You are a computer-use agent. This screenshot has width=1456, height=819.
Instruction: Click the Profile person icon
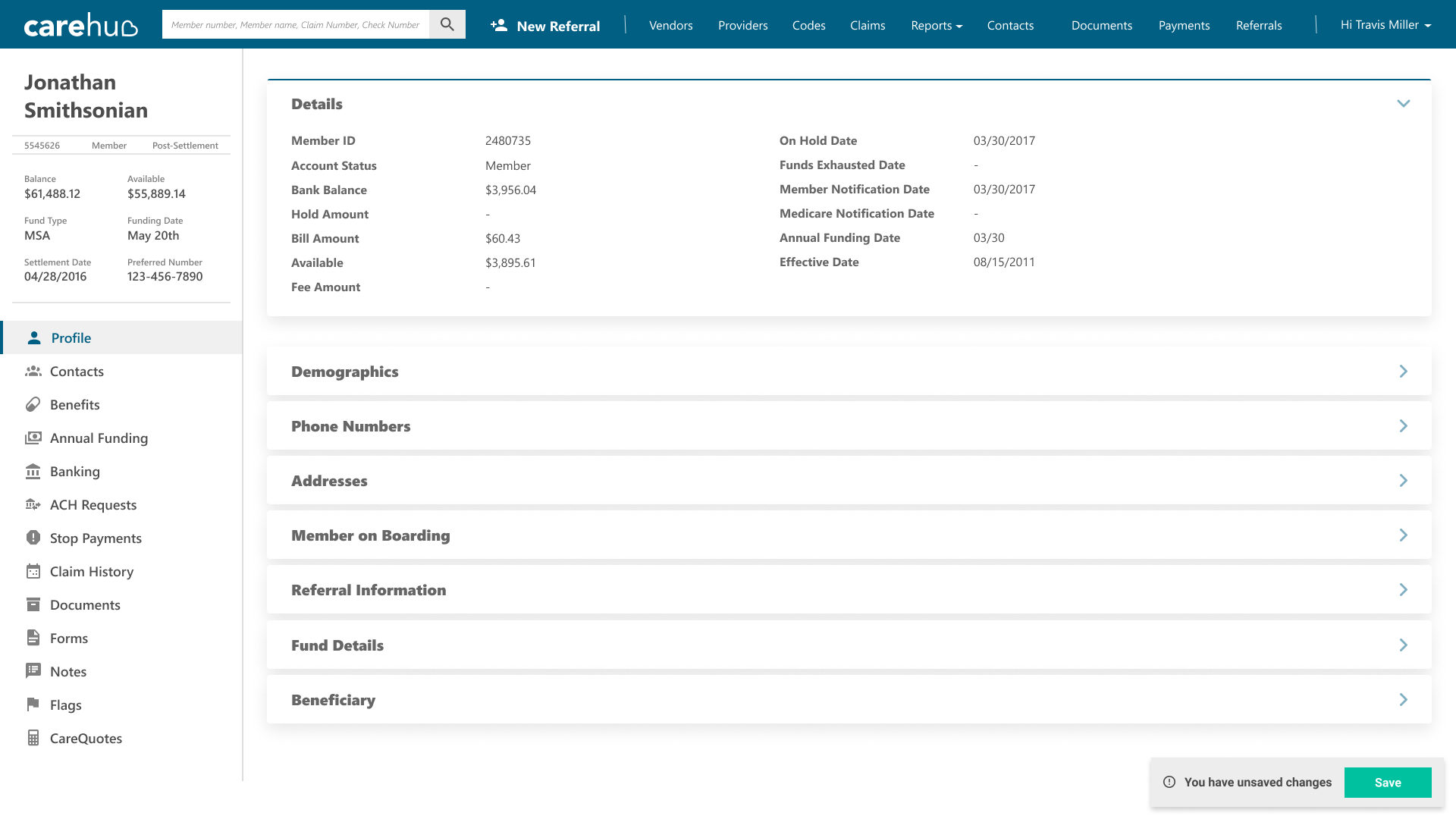click(34, 337)
